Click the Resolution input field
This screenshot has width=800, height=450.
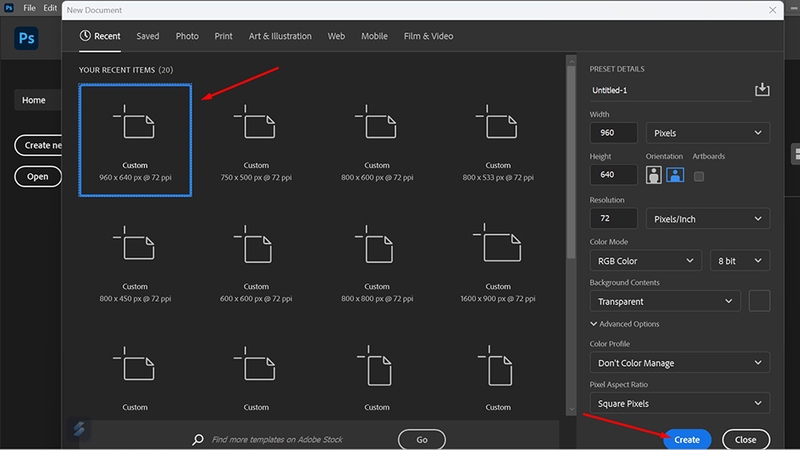point(613,218)
